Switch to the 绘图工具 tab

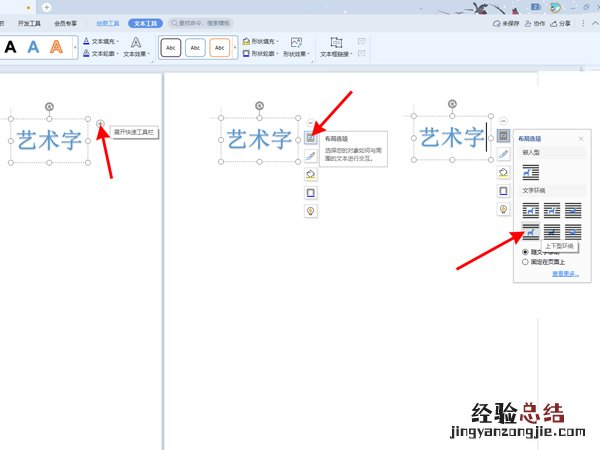[x=107, y=22]
